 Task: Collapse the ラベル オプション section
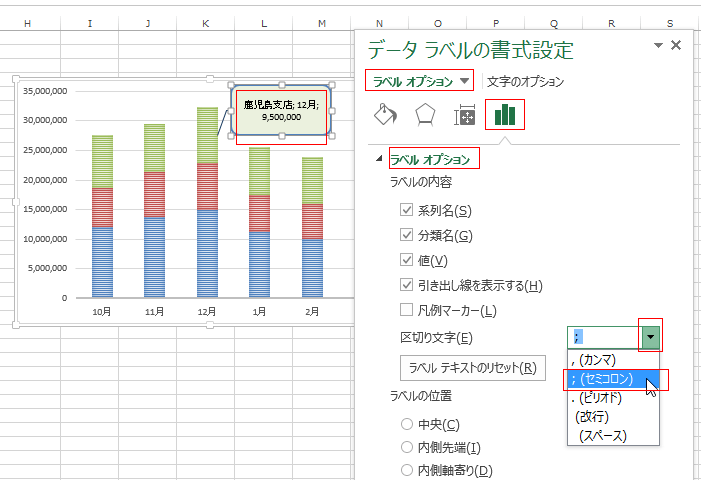(379, 158)
